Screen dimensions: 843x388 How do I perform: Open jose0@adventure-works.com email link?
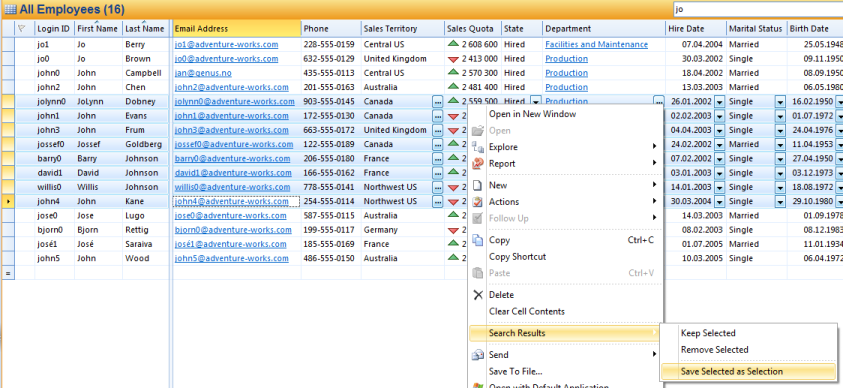click(x=230, y=215)
